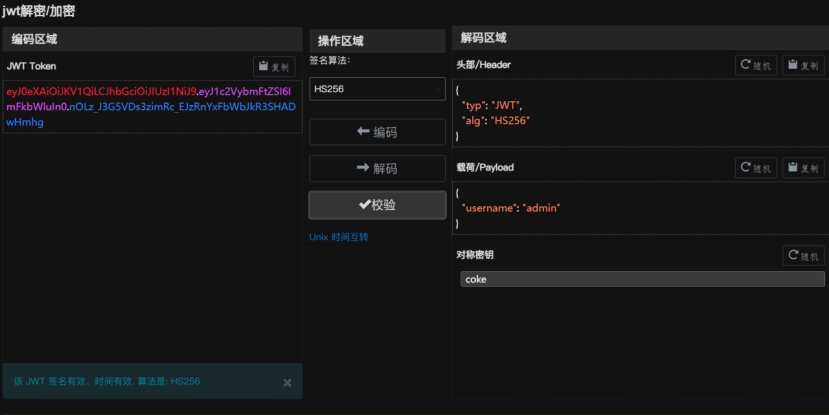Click the jwt解密/加密 page title
The image size is (829, 415).
[38, 11]
